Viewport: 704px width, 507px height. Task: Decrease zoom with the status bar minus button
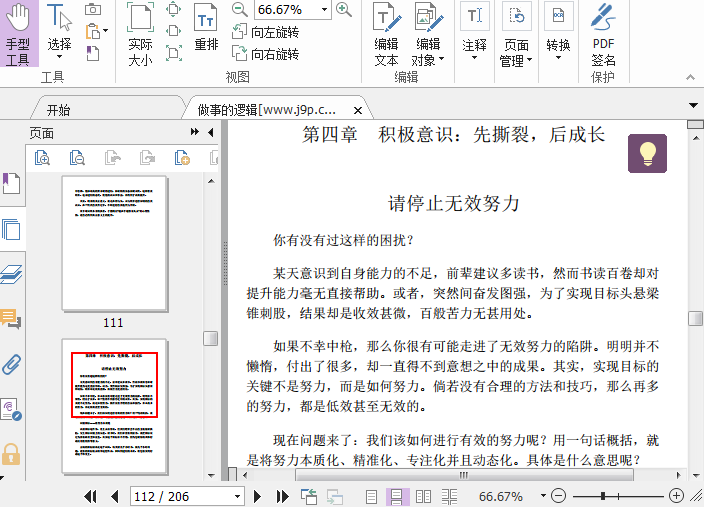558,496
